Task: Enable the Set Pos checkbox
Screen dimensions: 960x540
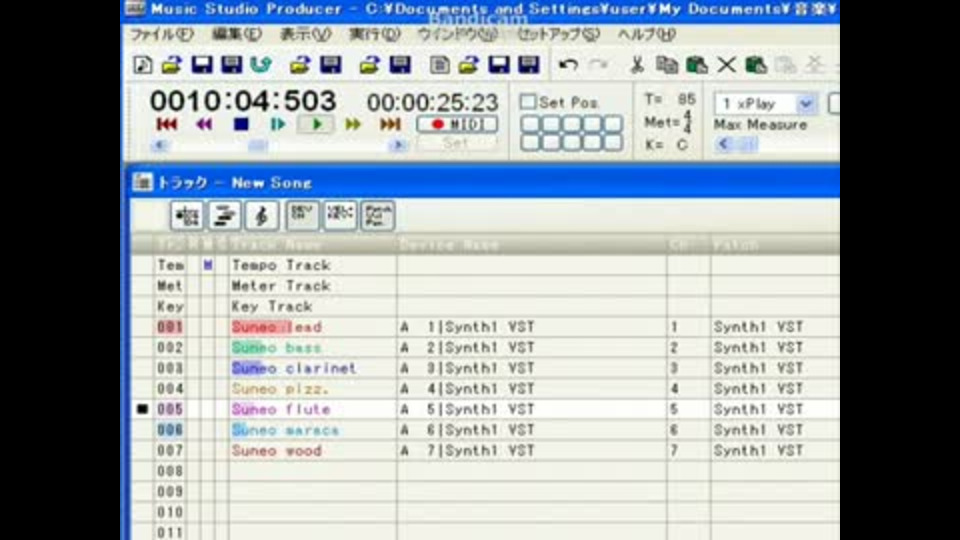Action: pyautogui.click(x=528, y=102)
